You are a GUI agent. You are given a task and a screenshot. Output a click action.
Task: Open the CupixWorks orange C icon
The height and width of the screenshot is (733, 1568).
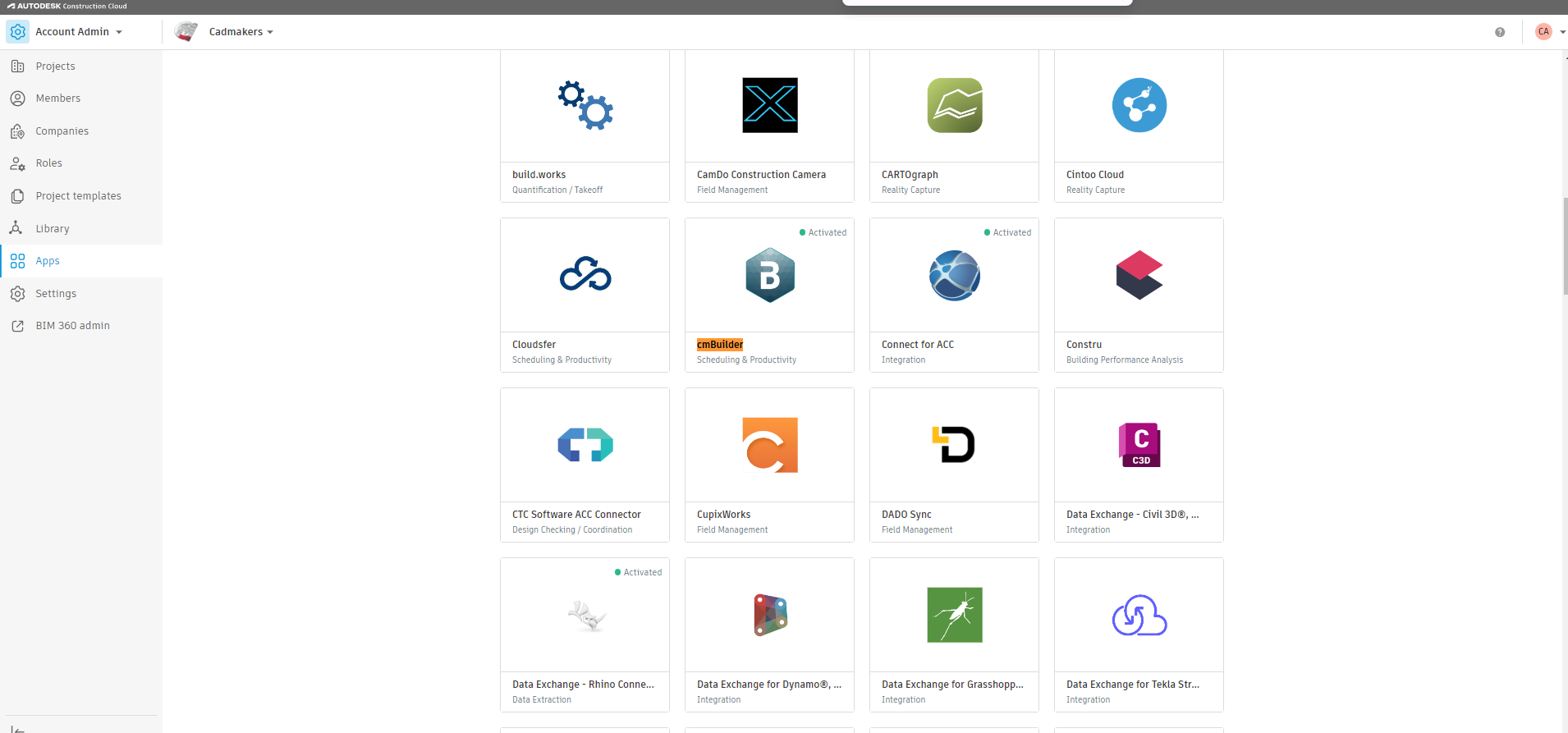pyautogui.click(x=770, y=445)
